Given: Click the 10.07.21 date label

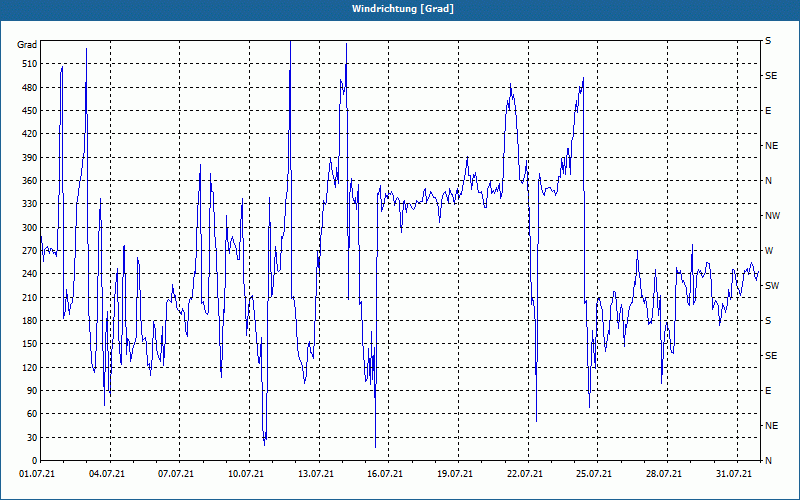Looking at the screenshot, I should [246, 474].
